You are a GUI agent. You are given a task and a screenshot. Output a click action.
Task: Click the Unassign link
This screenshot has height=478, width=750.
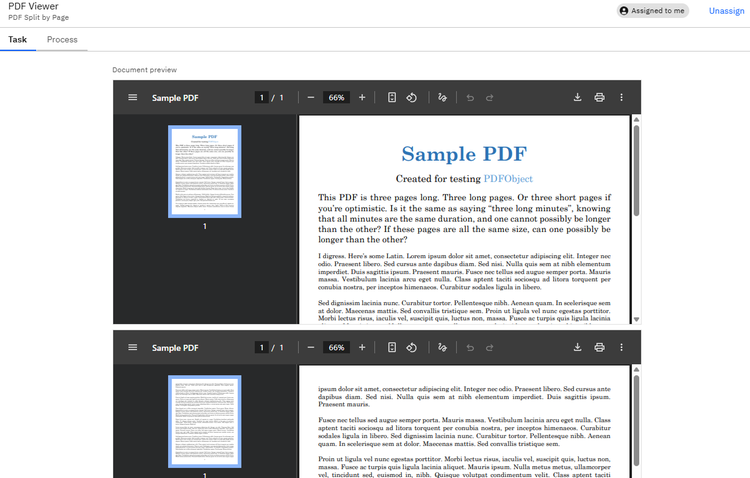point(726,11)
